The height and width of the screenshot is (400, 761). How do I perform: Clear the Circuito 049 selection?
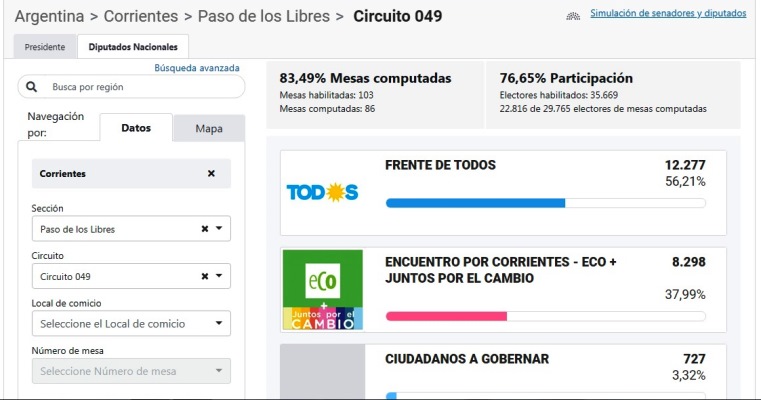(x=205, y=276)
